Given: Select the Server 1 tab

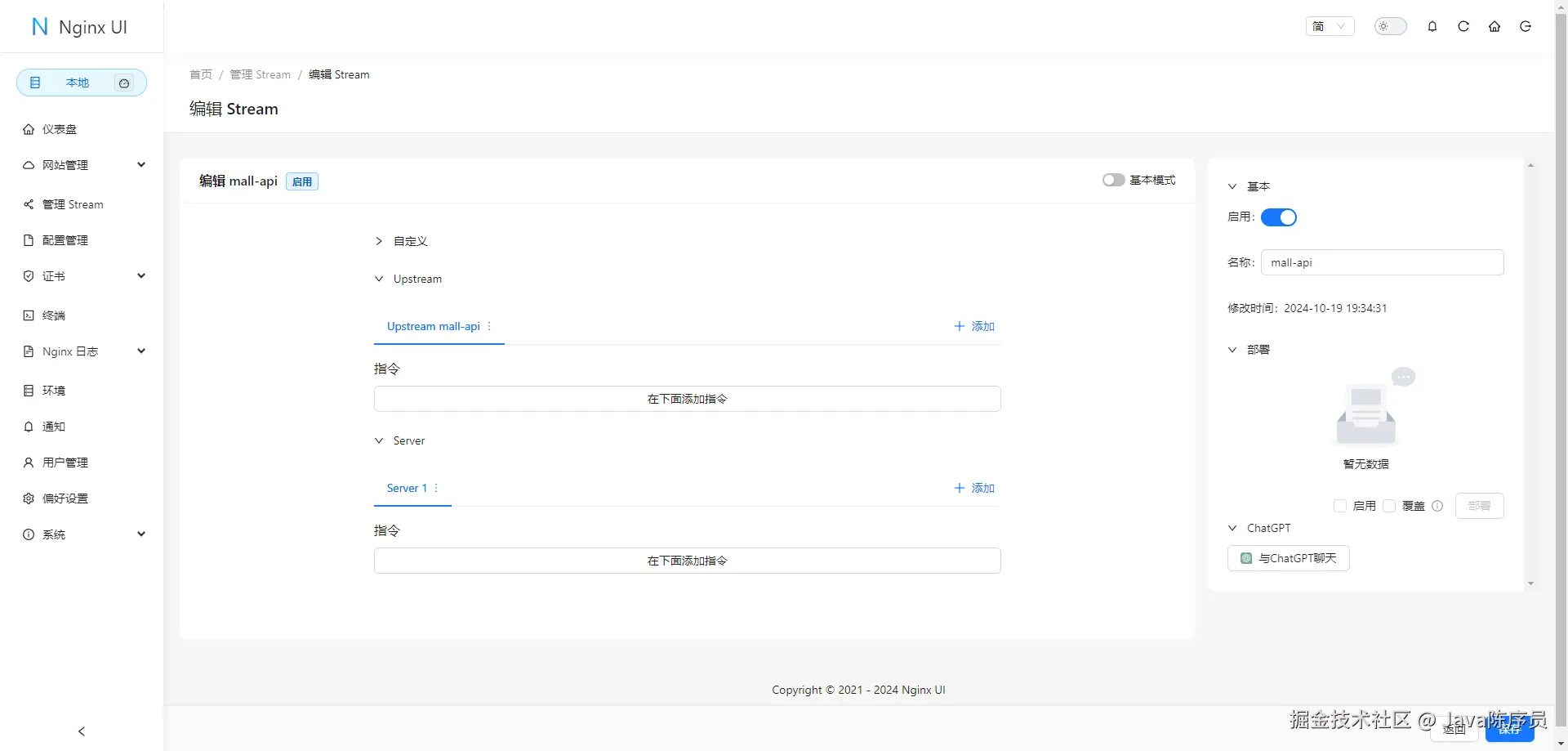Looking at the screenshot, I should 407,488.
